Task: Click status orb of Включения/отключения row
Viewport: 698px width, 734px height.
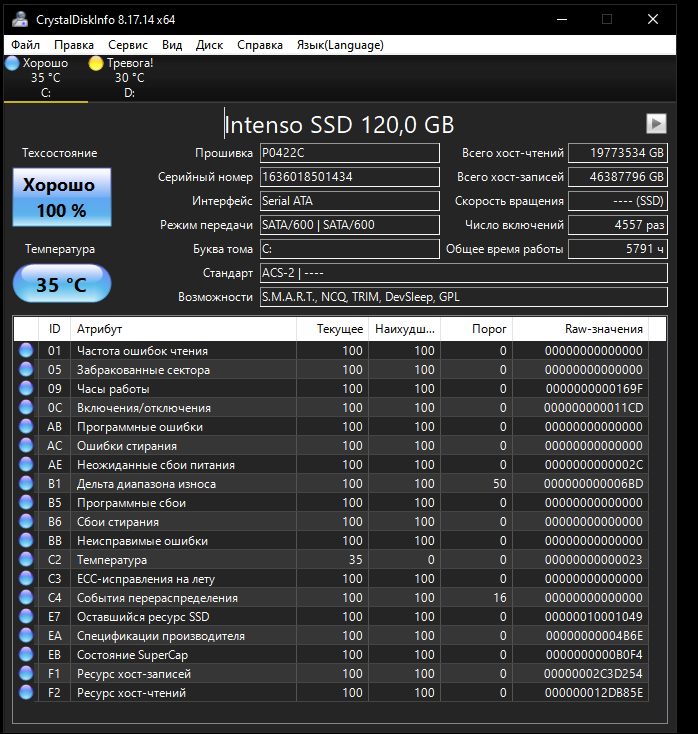Action: pos(26,408)
